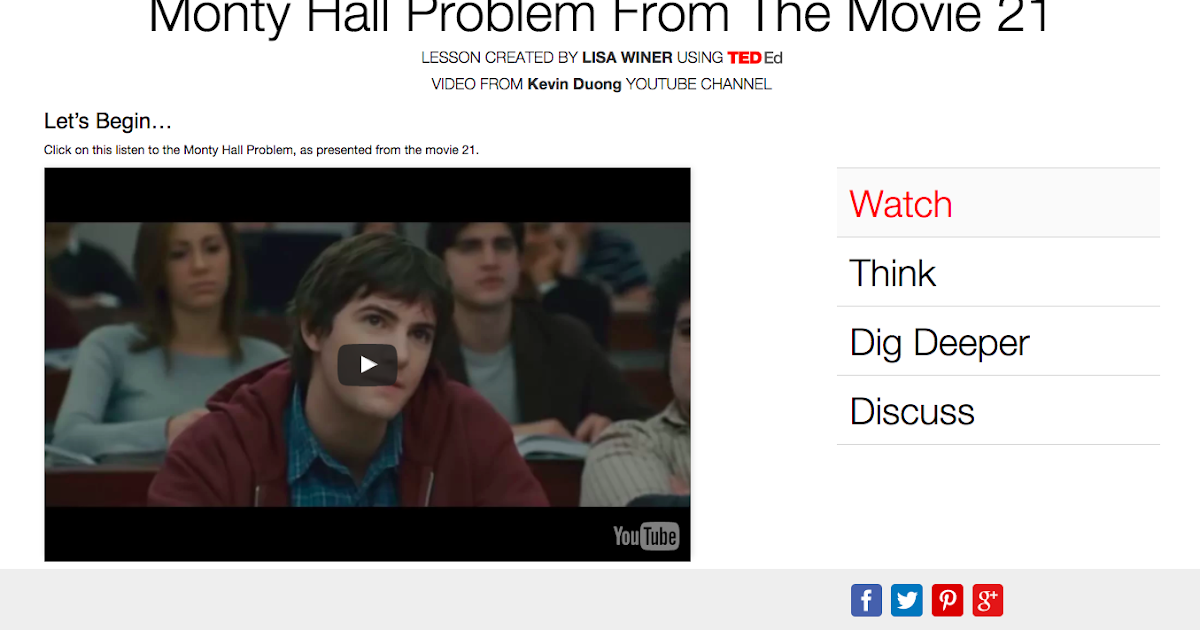Switch to the Think section
This screenshot has width=1200, height=630.
998,272
